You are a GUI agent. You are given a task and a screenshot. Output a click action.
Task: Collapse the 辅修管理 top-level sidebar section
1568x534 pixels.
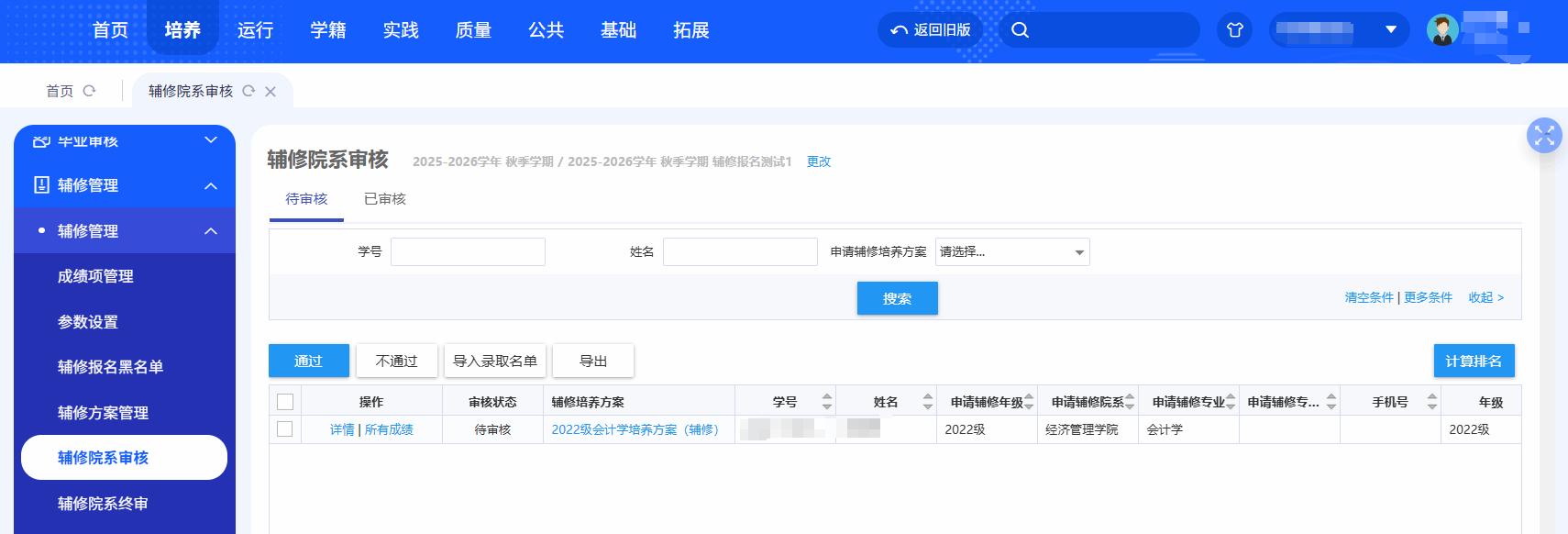211,185
